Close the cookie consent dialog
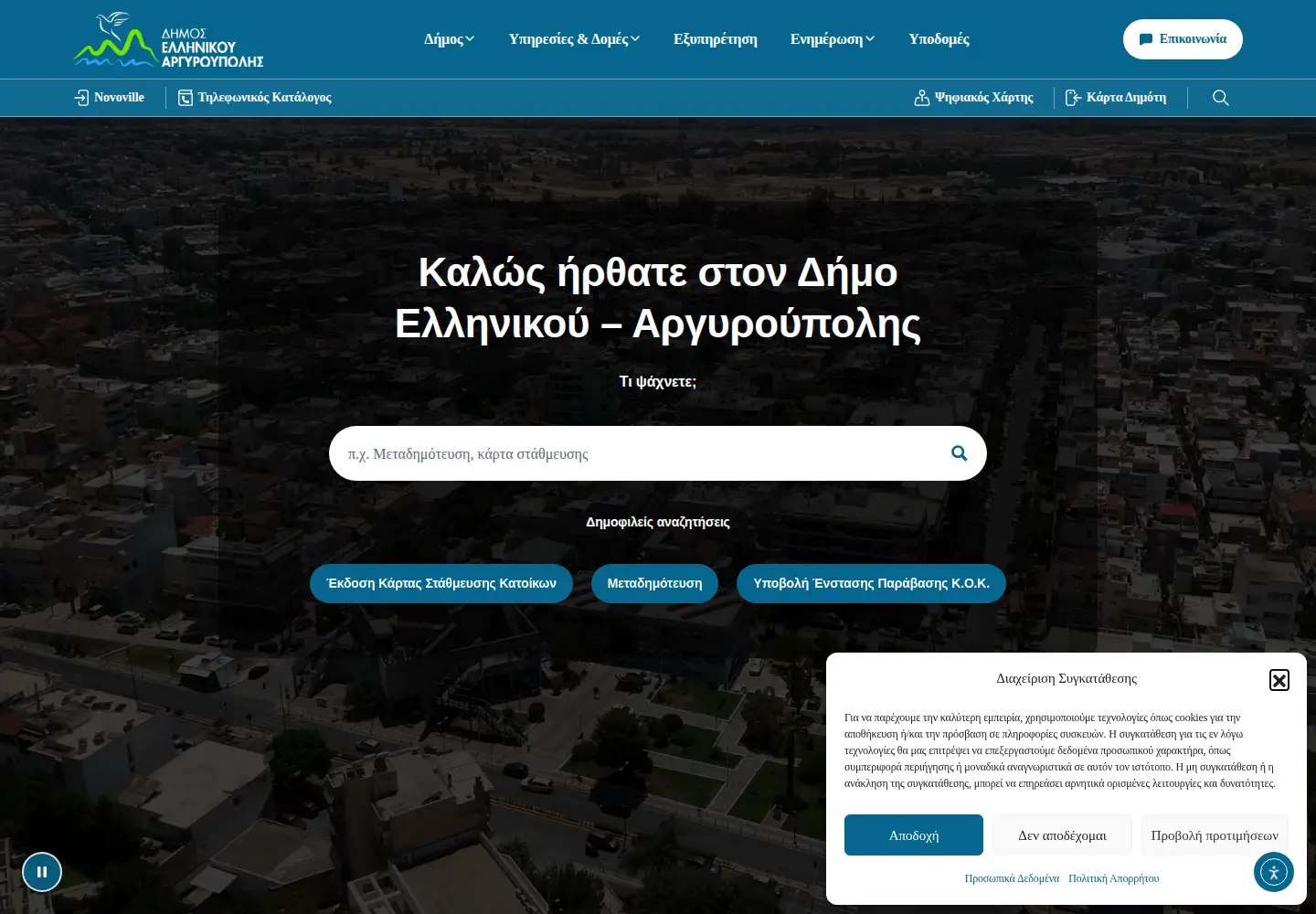The height and width of the screenshot is (914, 1316). click(x=1279, y=680)
